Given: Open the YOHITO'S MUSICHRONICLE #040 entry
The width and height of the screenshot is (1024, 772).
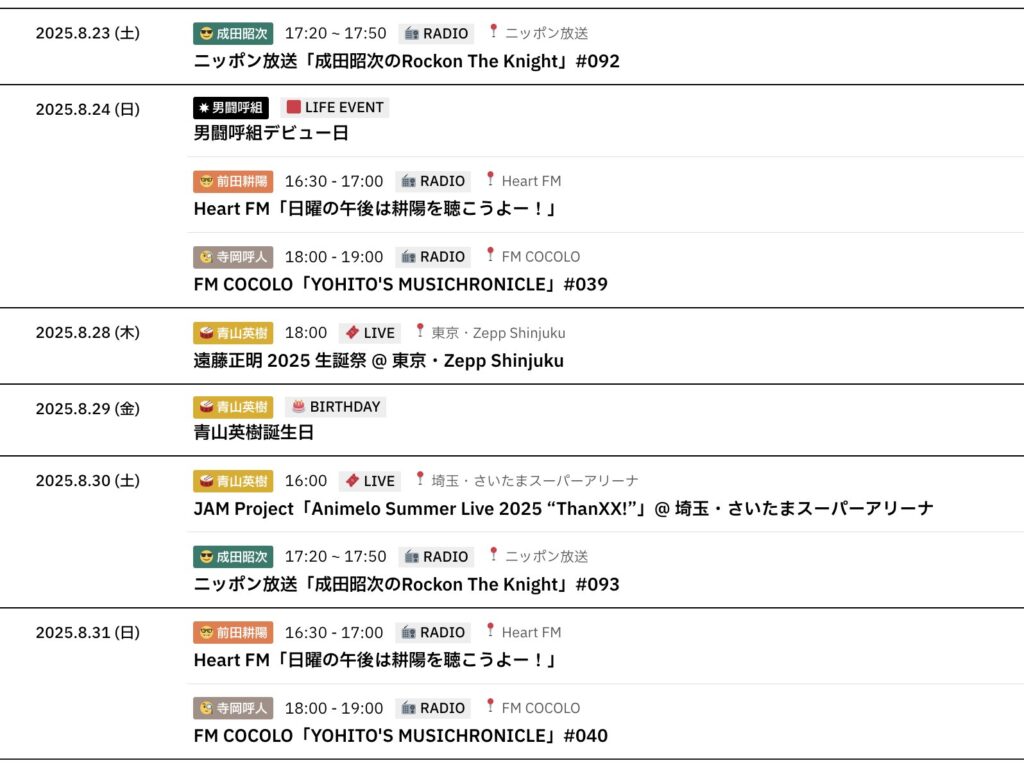Looking at the screenshot, I should [400, 736].
